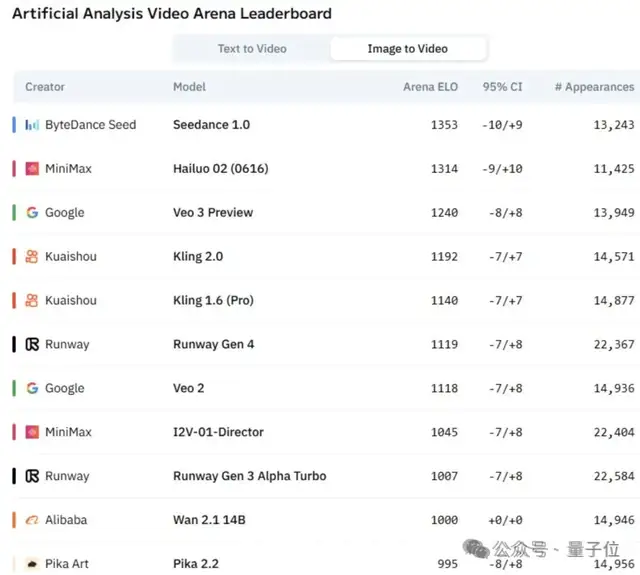640x575 pixels.
Task: Click the Pika Art logo icon
Action: (32, 564)
